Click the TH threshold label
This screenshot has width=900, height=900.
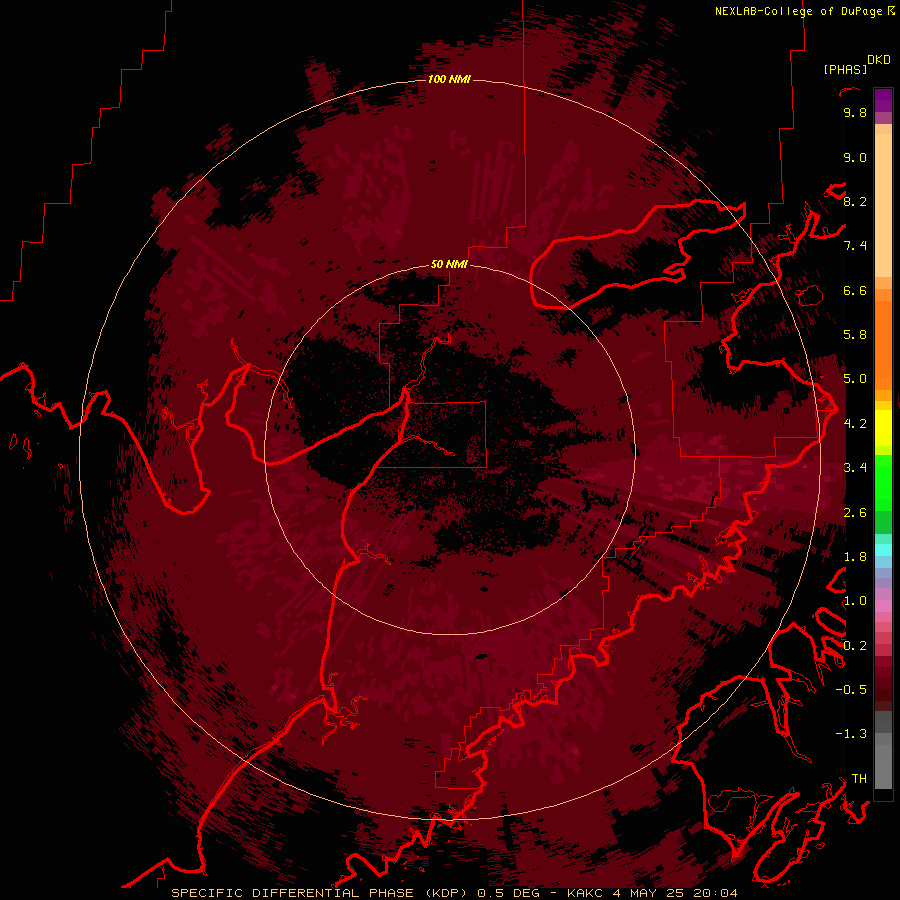click(859, 779)
